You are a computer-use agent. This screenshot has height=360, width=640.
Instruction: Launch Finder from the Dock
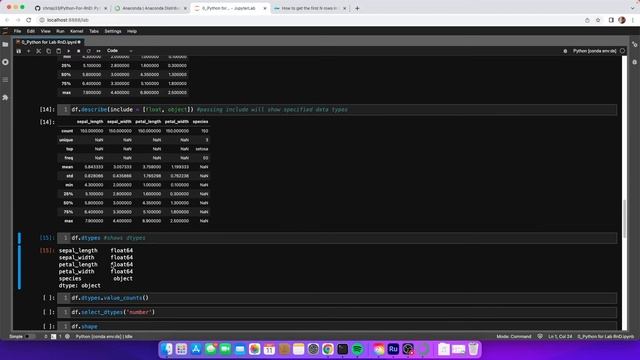(167, 349)
